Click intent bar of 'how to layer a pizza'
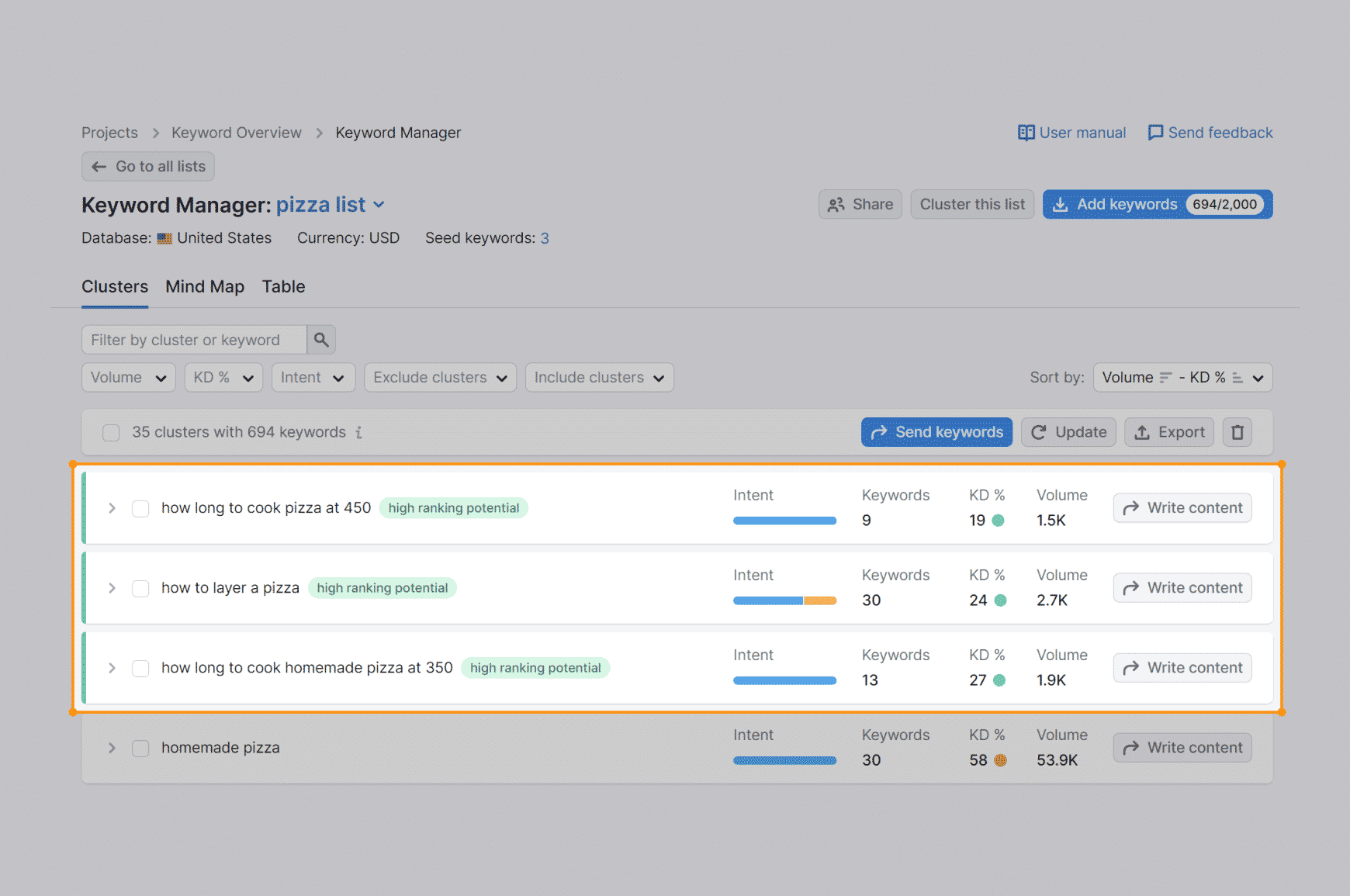The height and width of the screenshot is (896, 1350). [784, 600]
